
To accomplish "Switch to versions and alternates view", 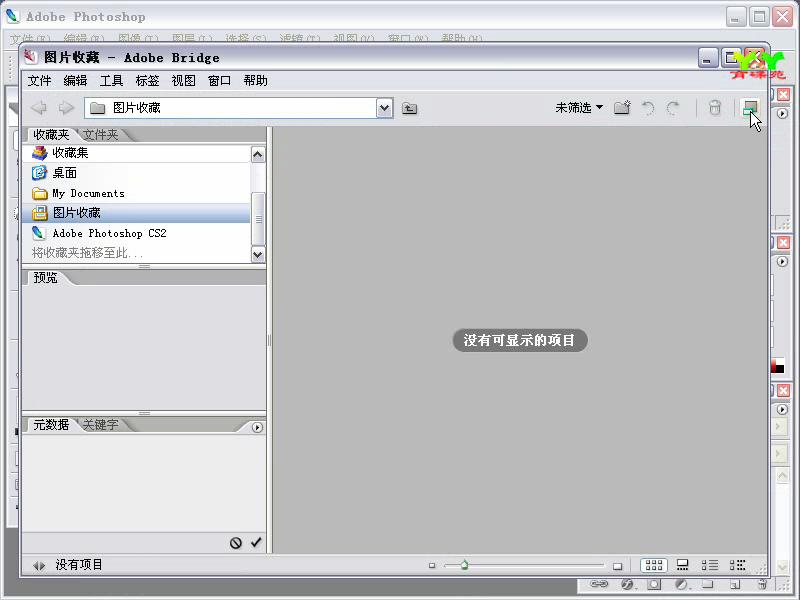I will click(x=737, y=565).
